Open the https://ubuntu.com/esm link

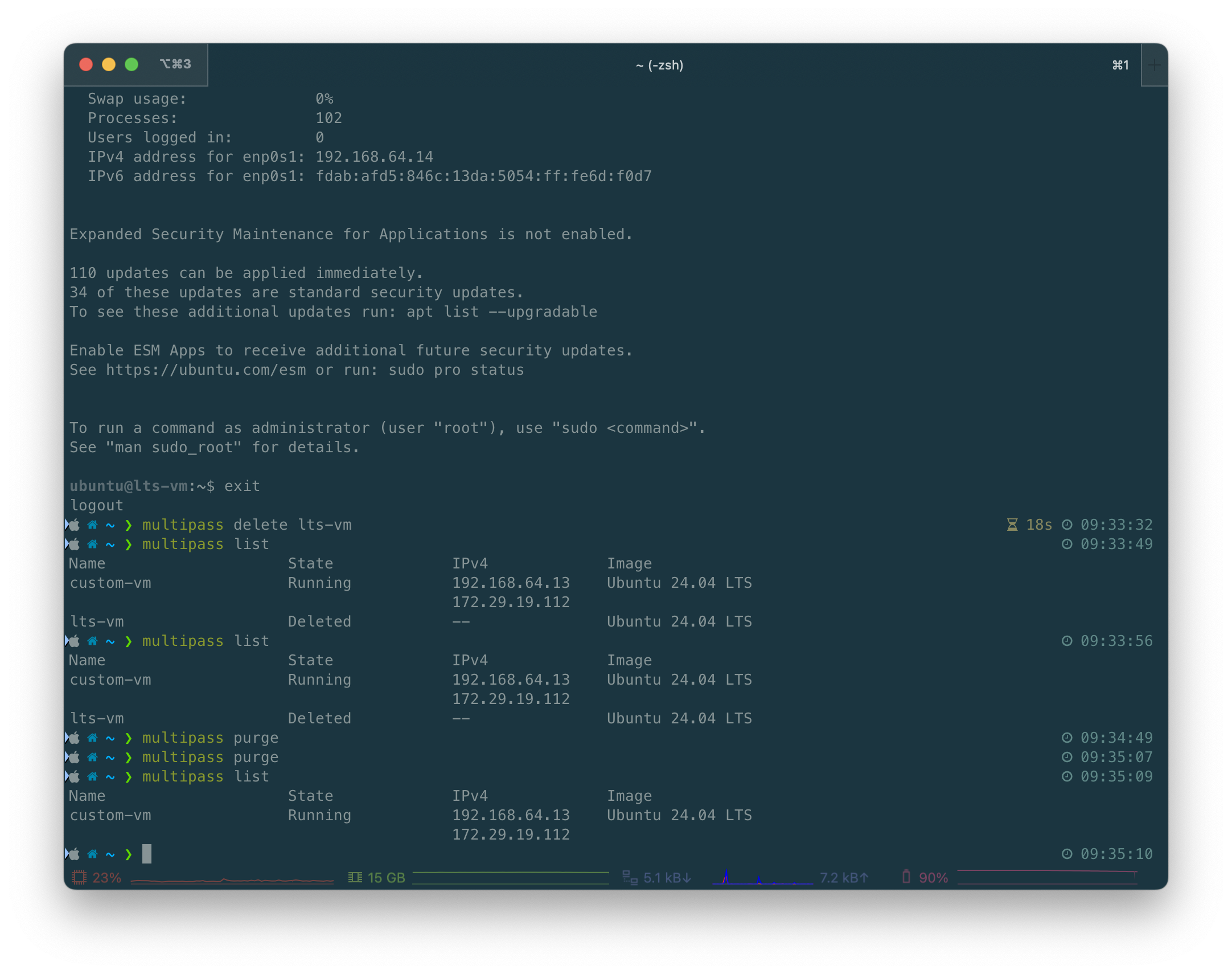click(x=206, y=370)
